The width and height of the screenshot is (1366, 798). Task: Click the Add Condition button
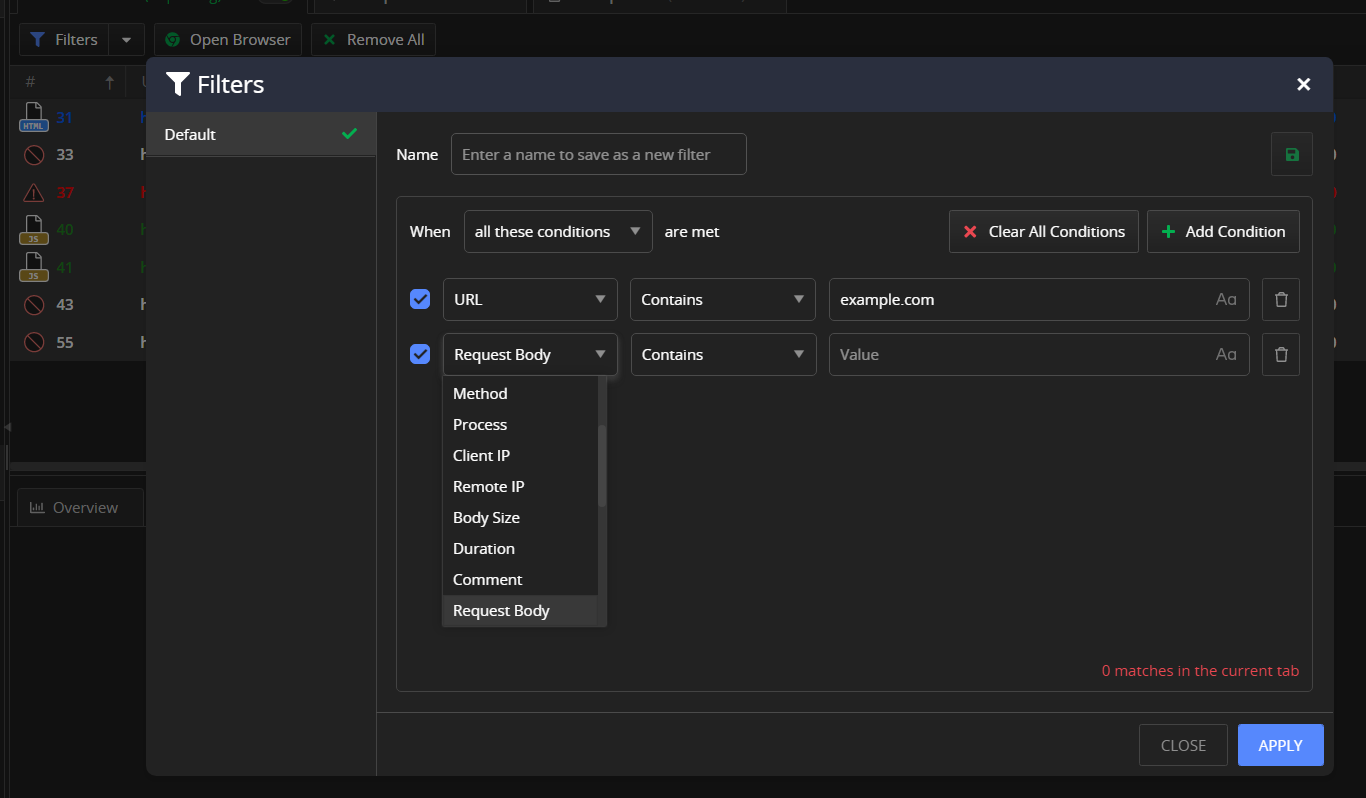coord(1222,231)
